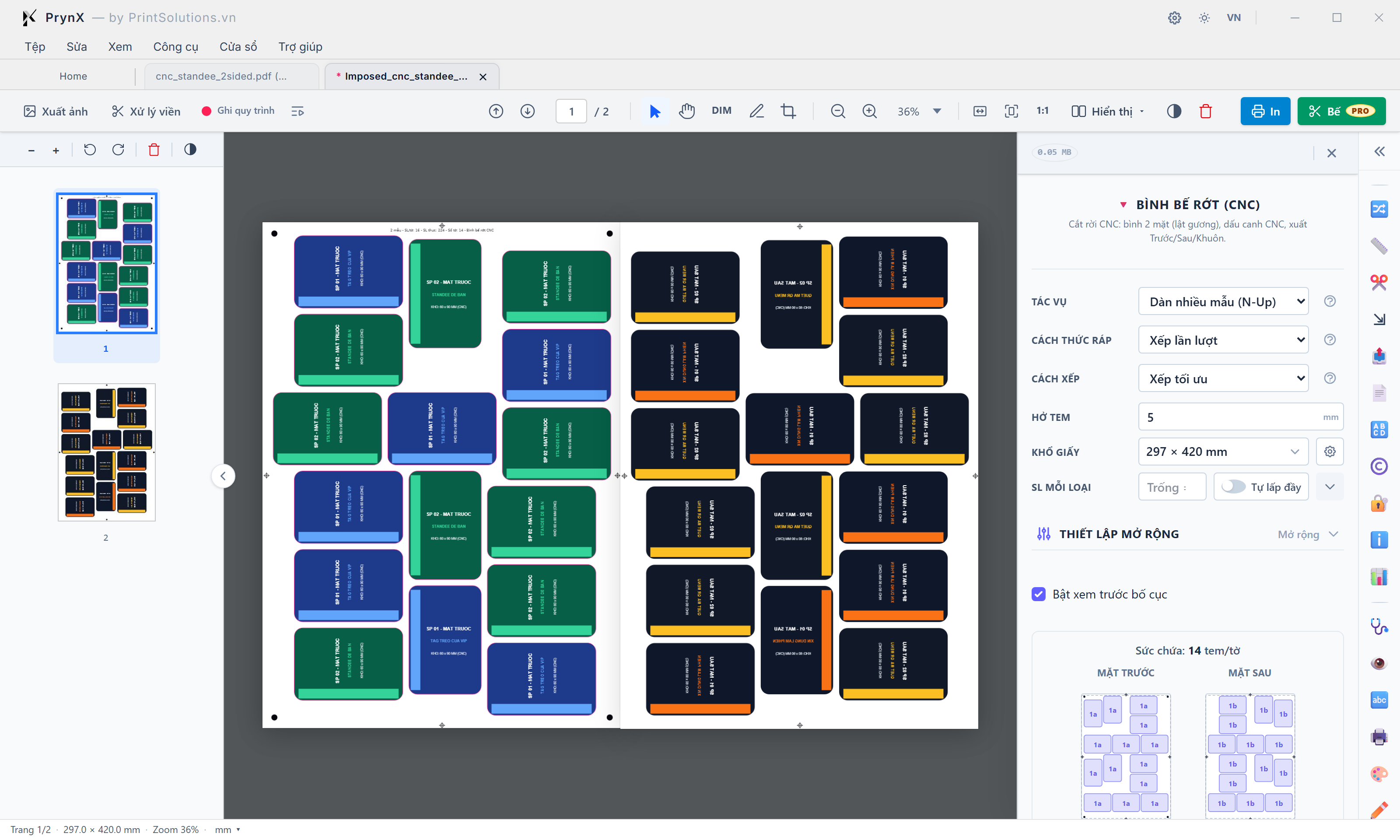Go to next page arrow down
Image resolution: width=1400 pixels, height=840 pixels.
(527, 111)
